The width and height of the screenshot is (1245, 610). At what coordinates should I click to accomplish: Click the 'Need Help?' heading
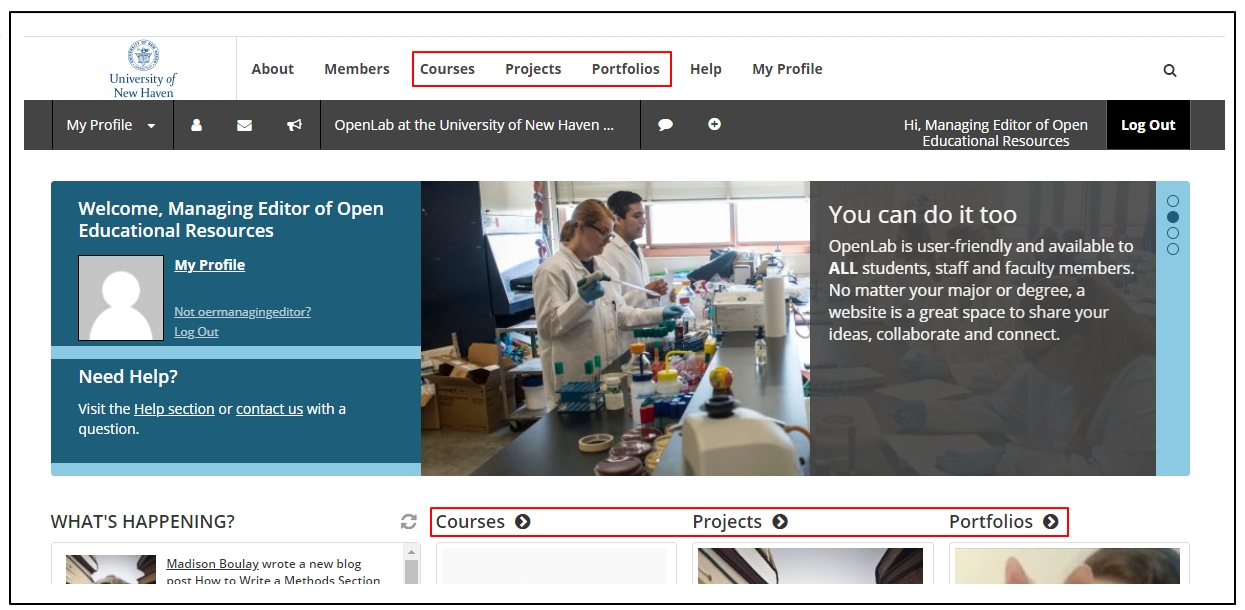click(x=128, y=377)
